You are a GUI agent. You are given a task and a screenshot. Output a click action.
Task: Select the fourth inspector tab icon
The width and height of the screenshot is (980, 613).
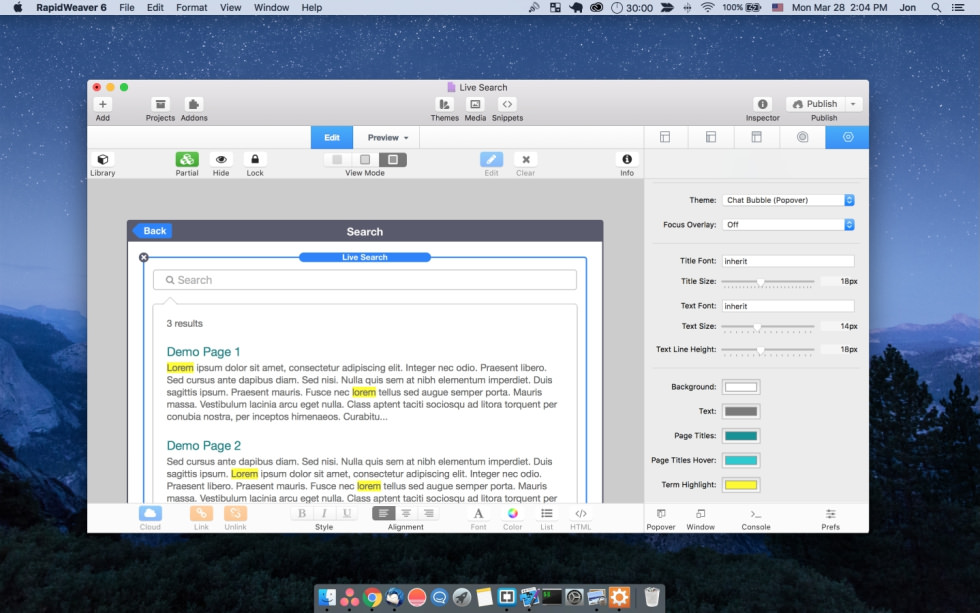click(802, 137)
